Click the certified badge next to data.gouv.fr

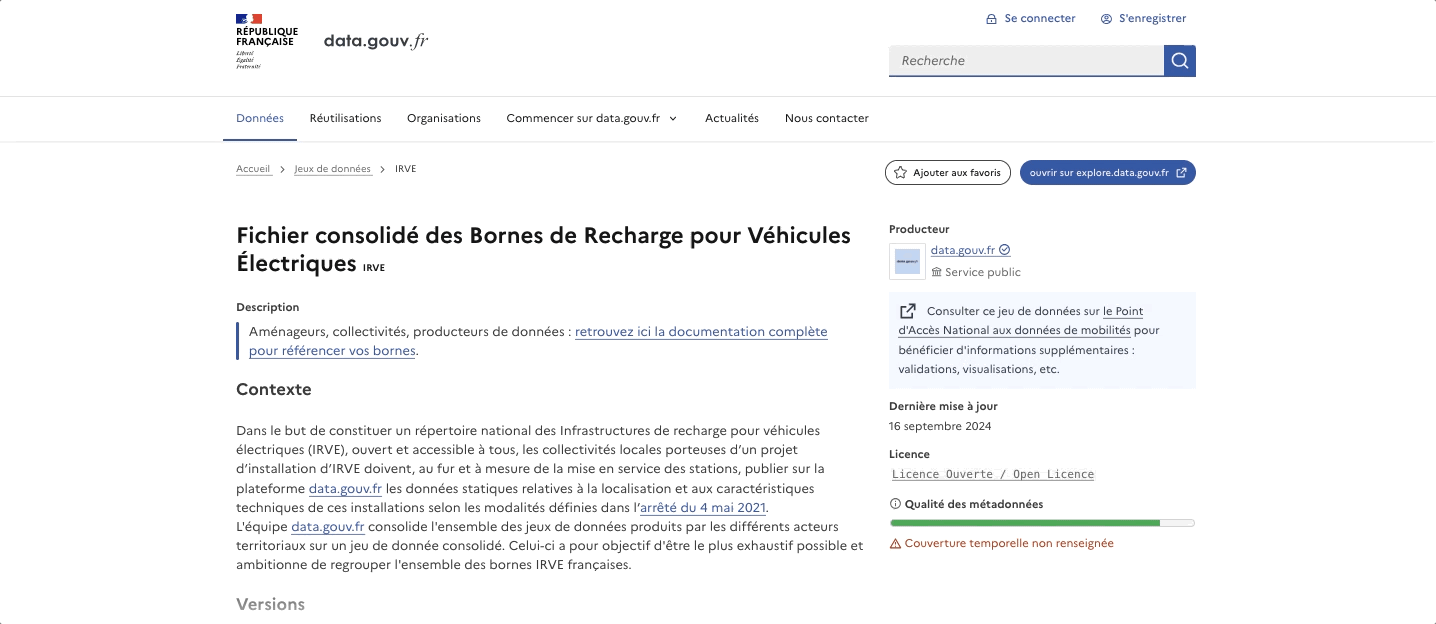1005,250
